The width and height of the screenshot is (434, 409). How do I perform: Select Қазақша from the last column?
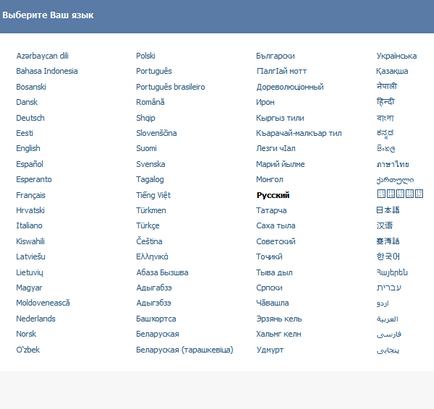(392, 71)
